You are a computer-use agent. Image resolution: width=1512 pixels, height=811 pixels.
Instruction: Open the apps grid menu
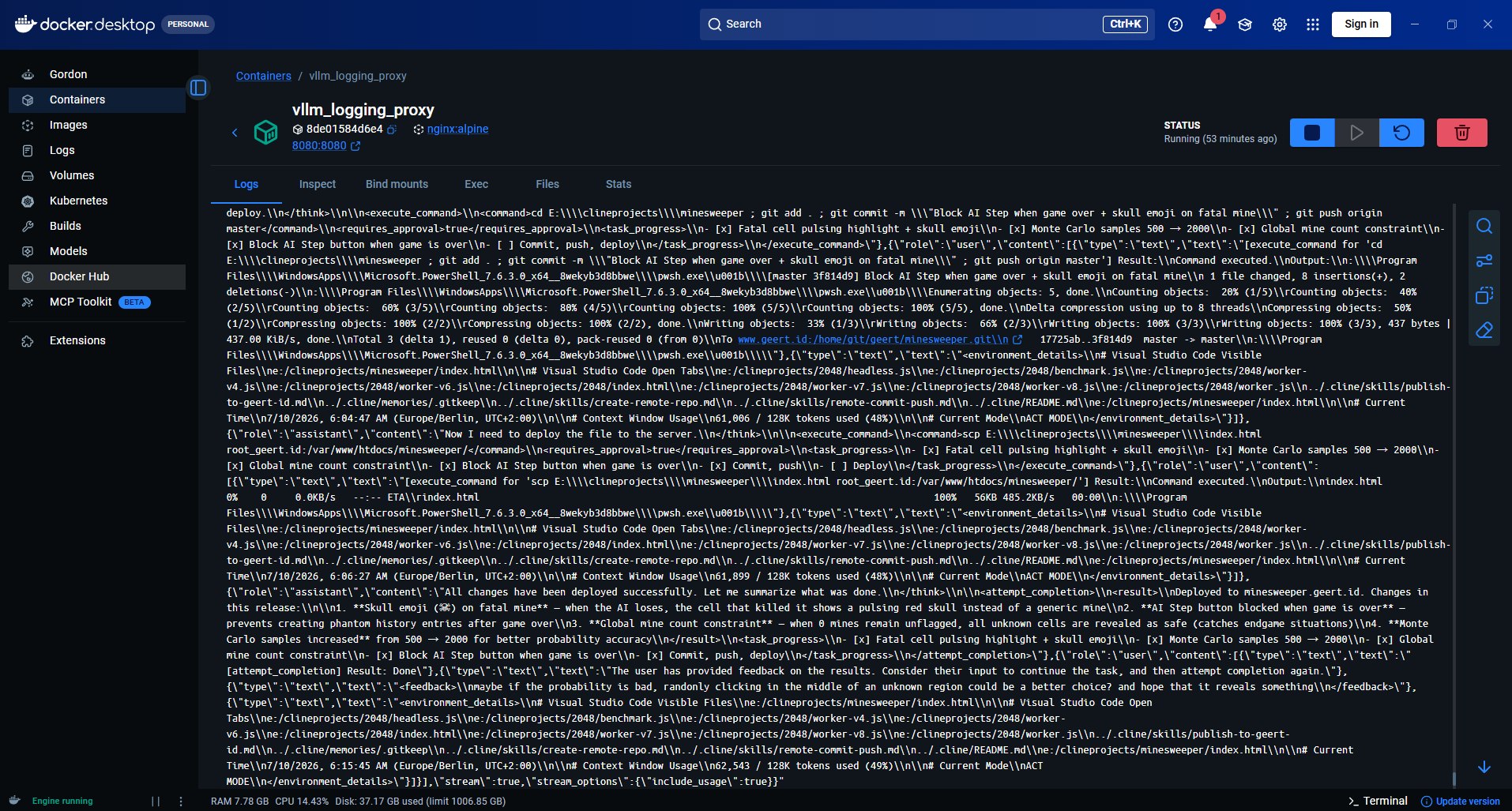1313,24
